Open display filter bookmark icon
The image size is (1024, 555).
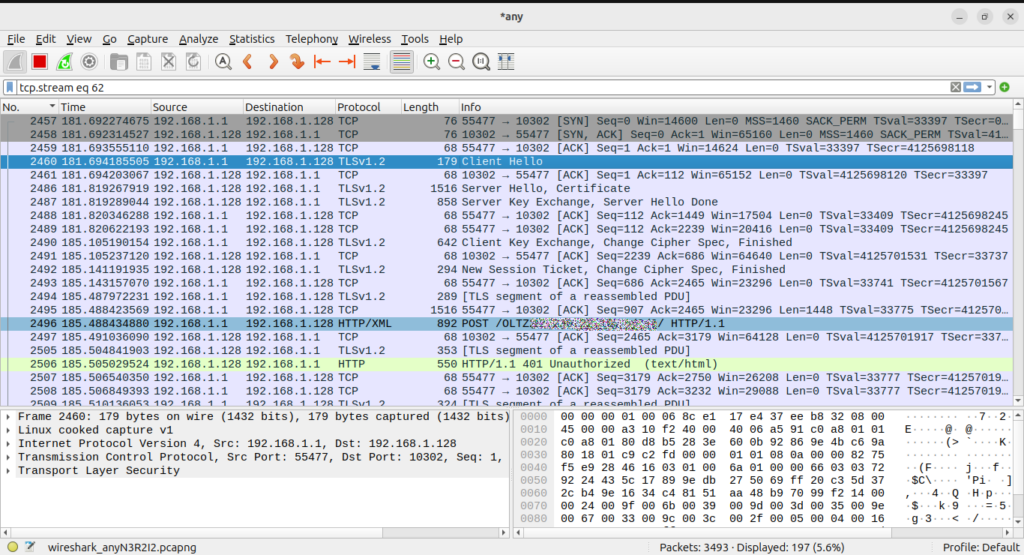tap(9, 87)
